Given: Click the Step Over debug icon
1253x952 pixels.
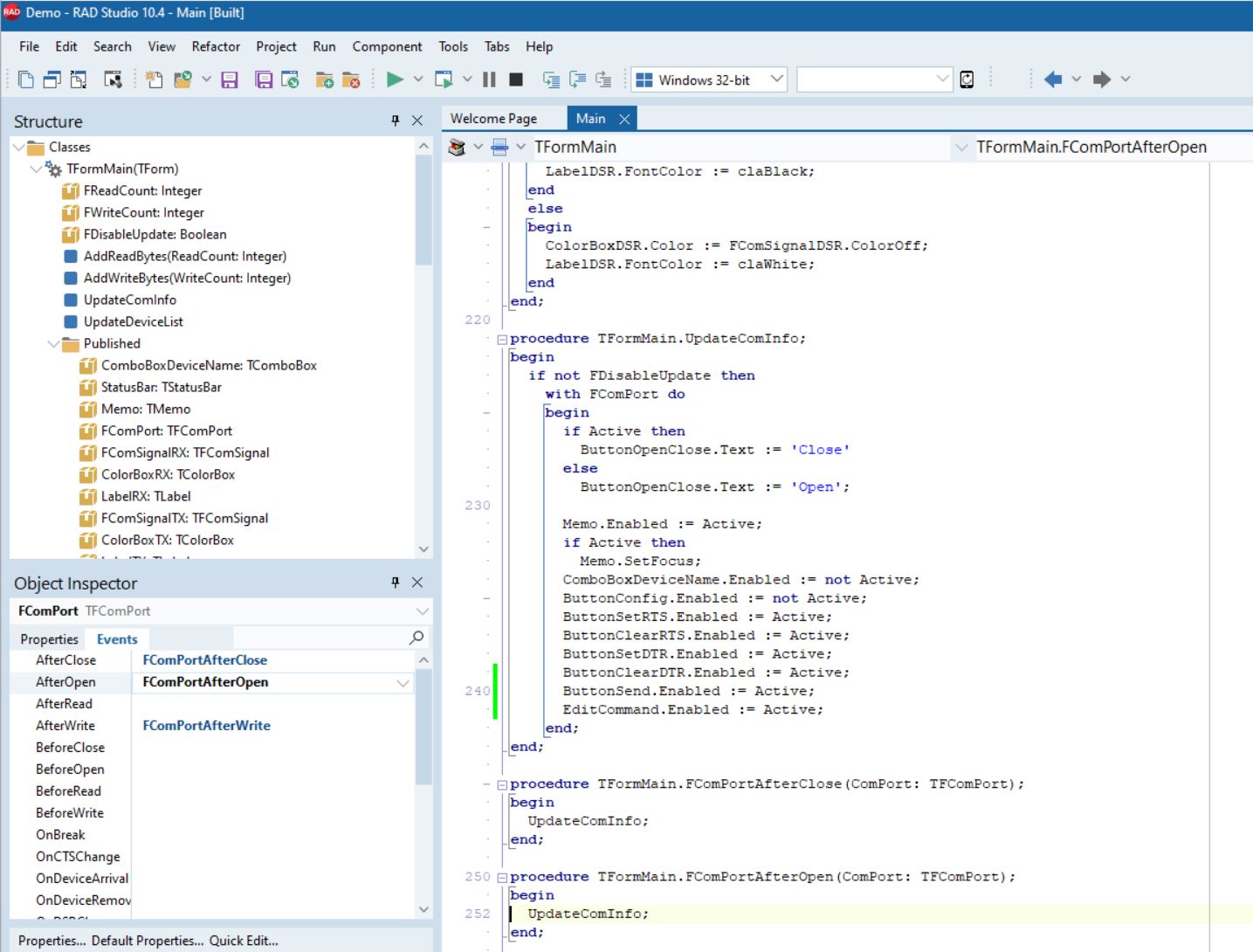Looking at the screenshot, I should coord(577,79).
